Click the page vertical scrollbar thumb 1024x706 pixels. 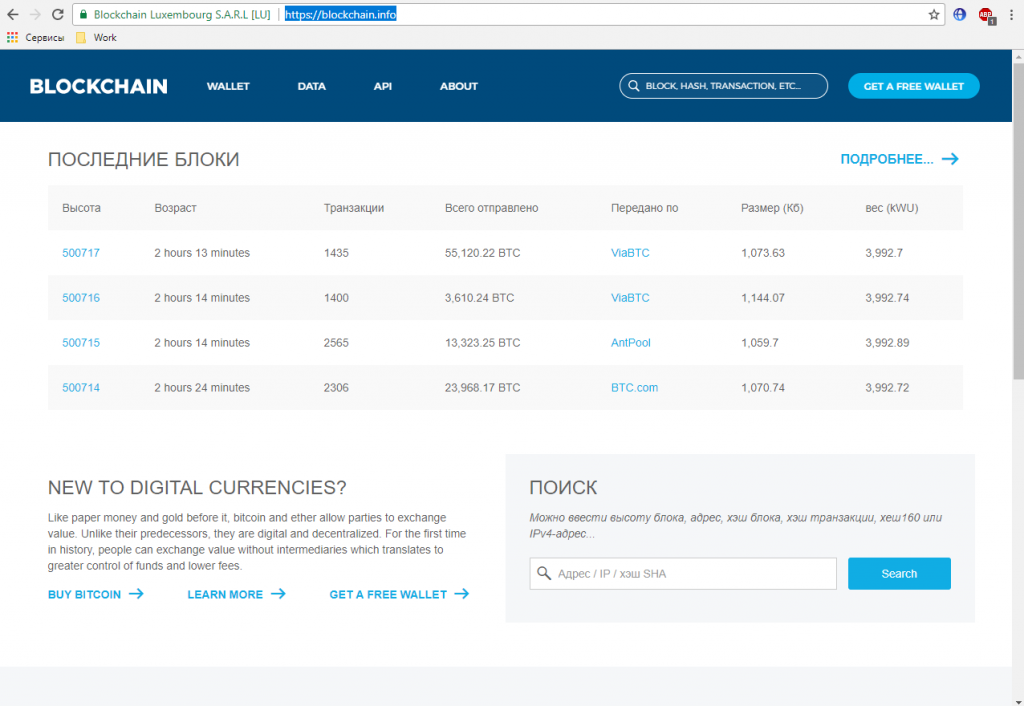1018,221
